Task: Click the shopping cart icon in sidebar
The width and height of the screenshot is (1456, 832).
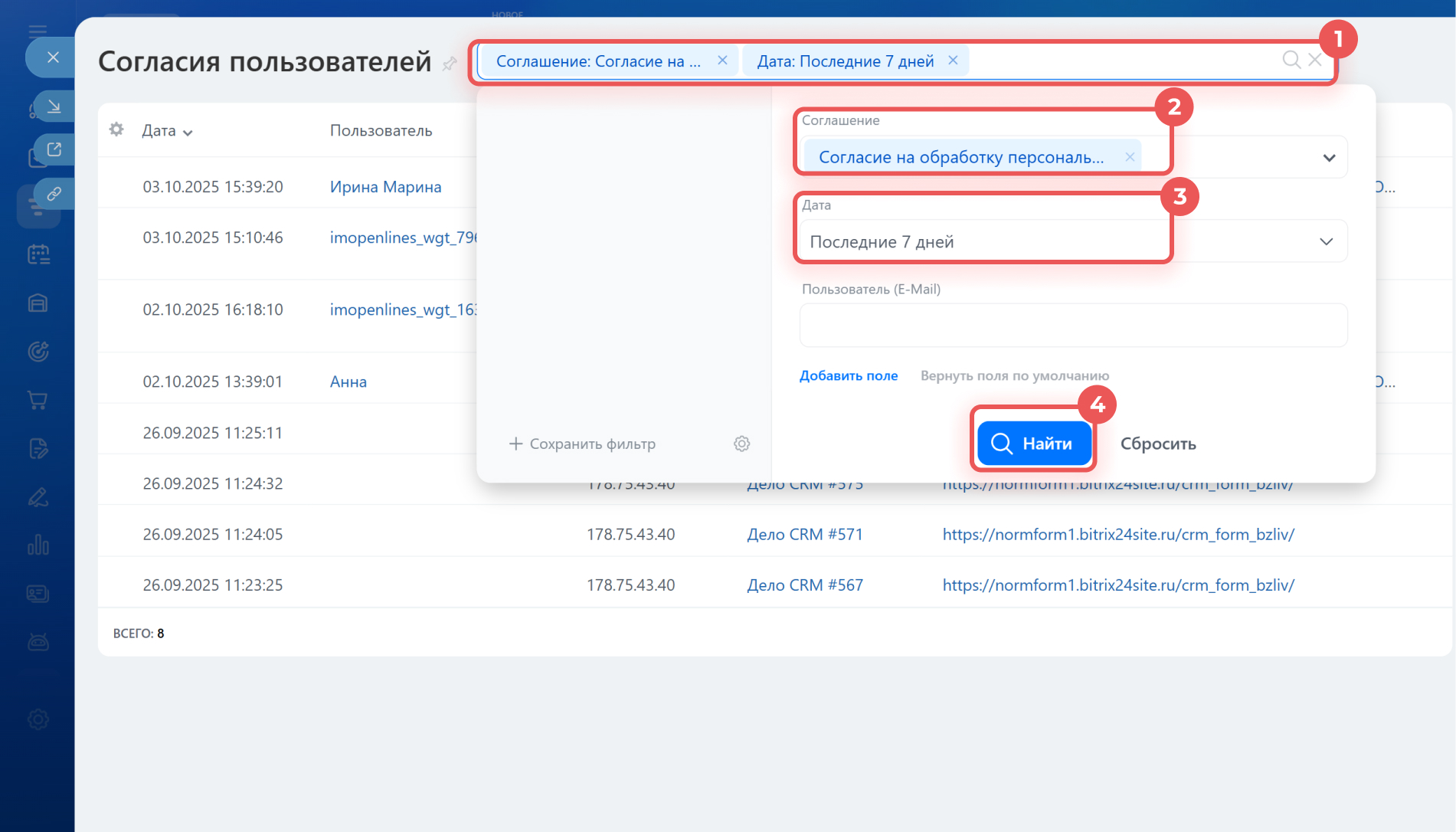Action: [x=38, y=400]
